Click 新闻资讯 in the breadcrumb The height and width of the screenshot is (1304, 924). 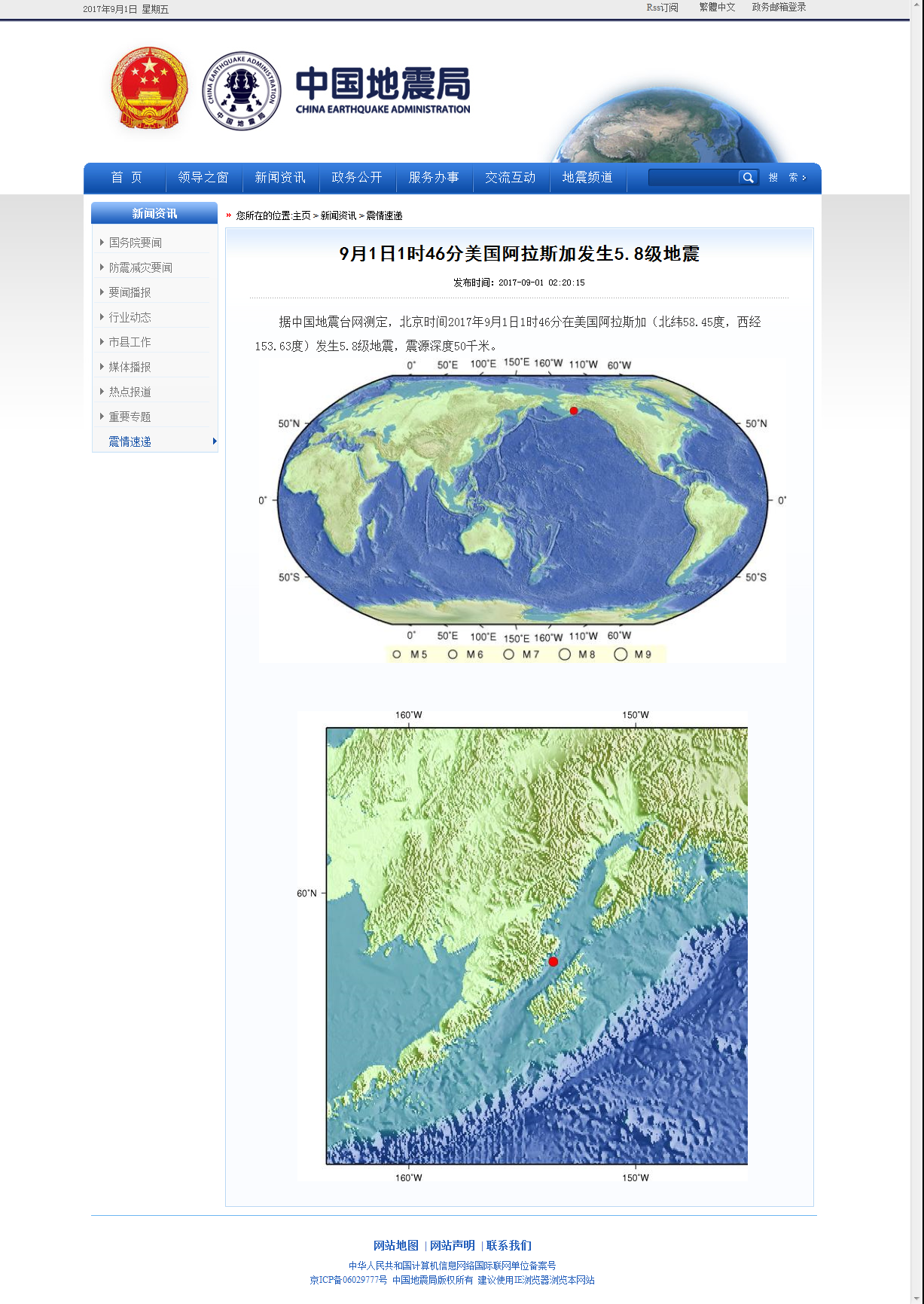[x=338, y=215]
